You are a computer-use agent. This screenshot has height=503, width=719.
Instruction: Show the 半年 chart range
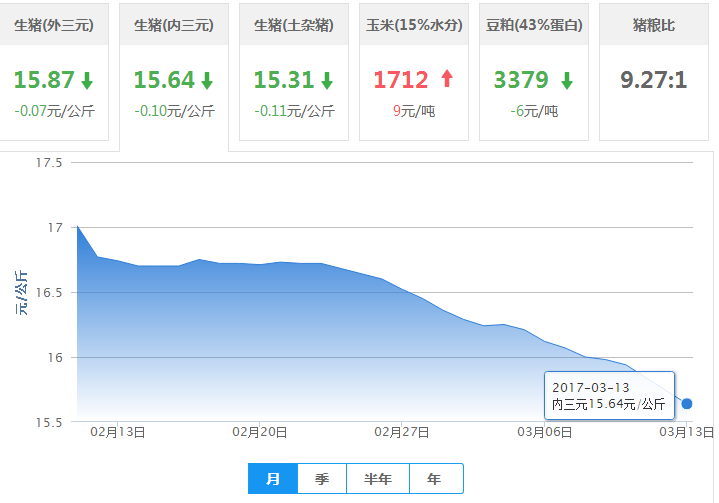tap(378, 479)
